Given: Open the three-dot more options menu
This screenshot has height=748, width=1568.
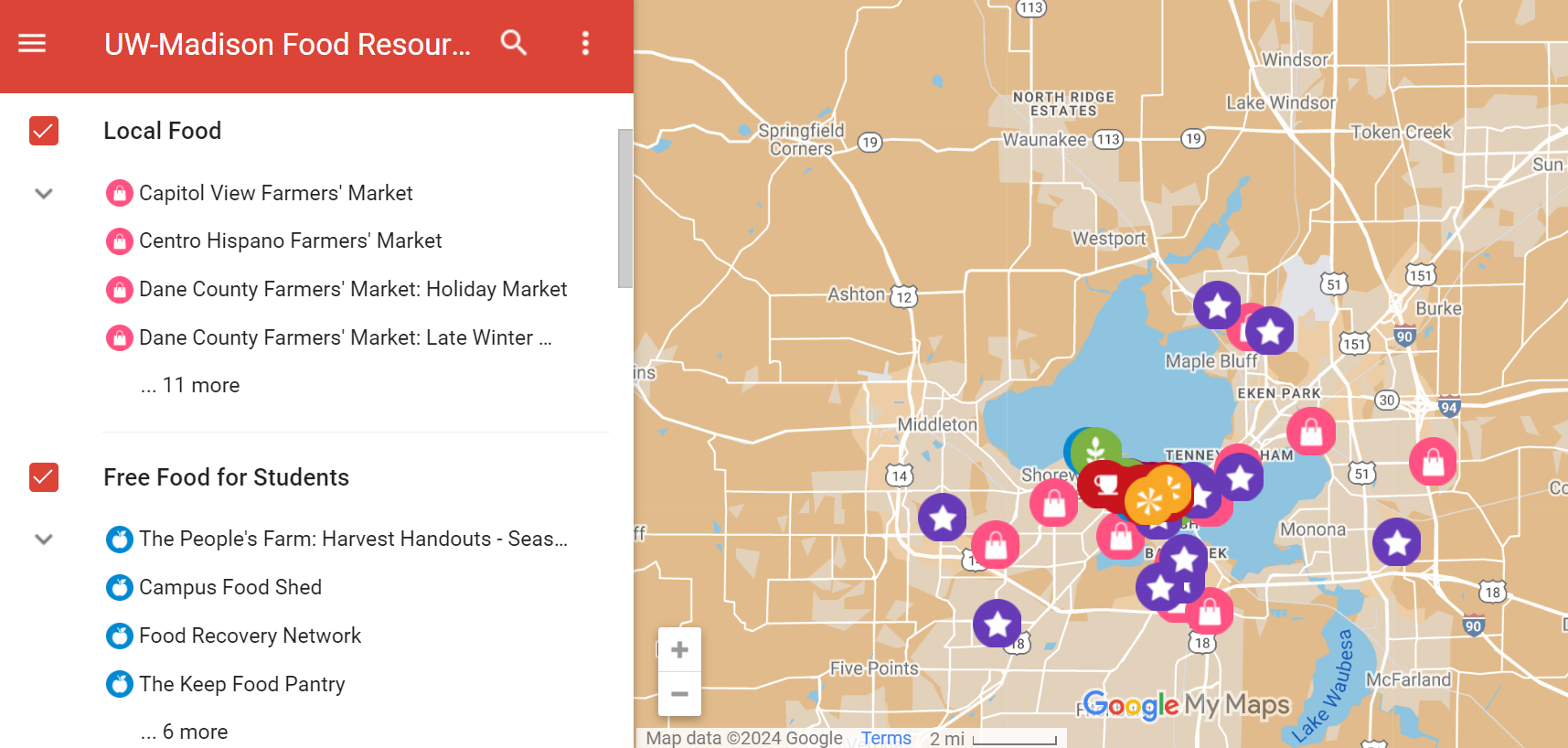Looking at the screenshot, I should 586,43.
